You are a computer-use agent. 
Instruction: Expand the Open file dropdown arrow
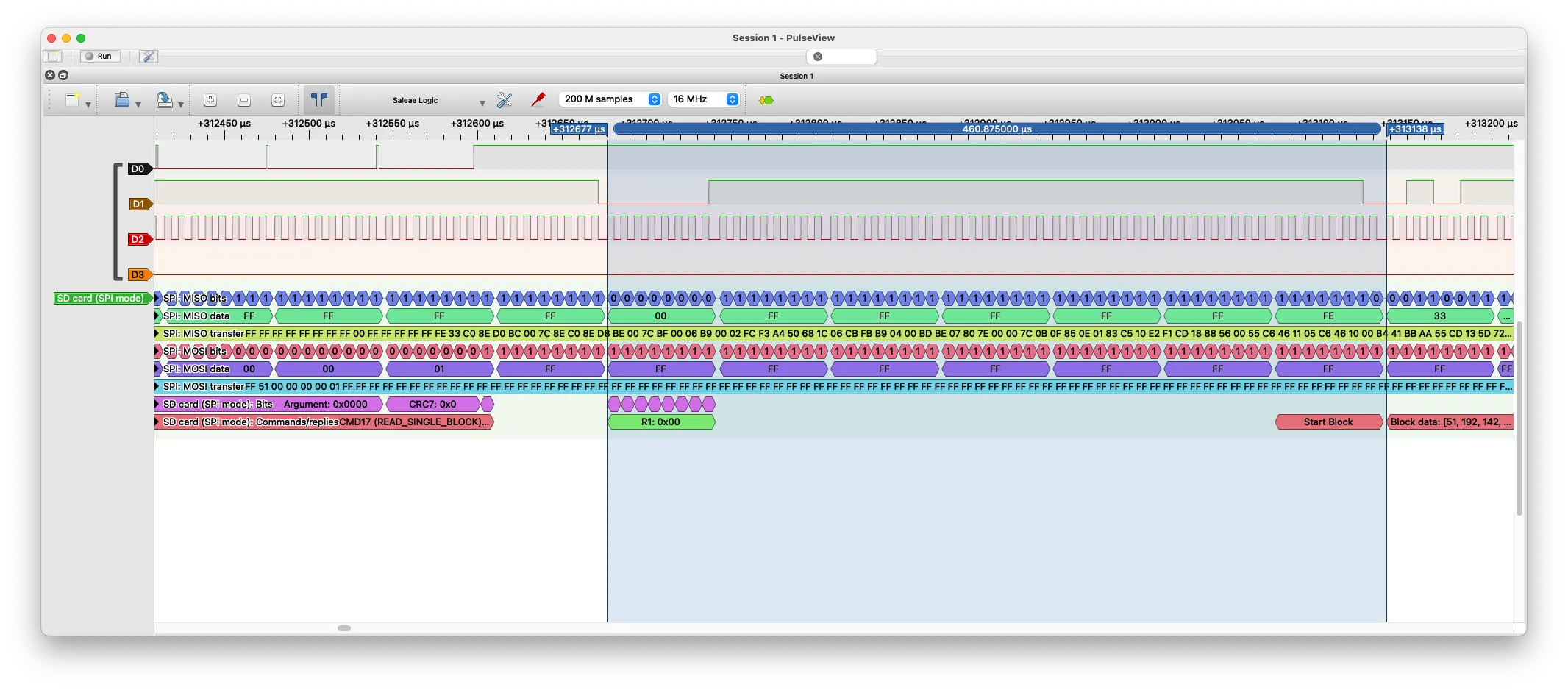138,104
